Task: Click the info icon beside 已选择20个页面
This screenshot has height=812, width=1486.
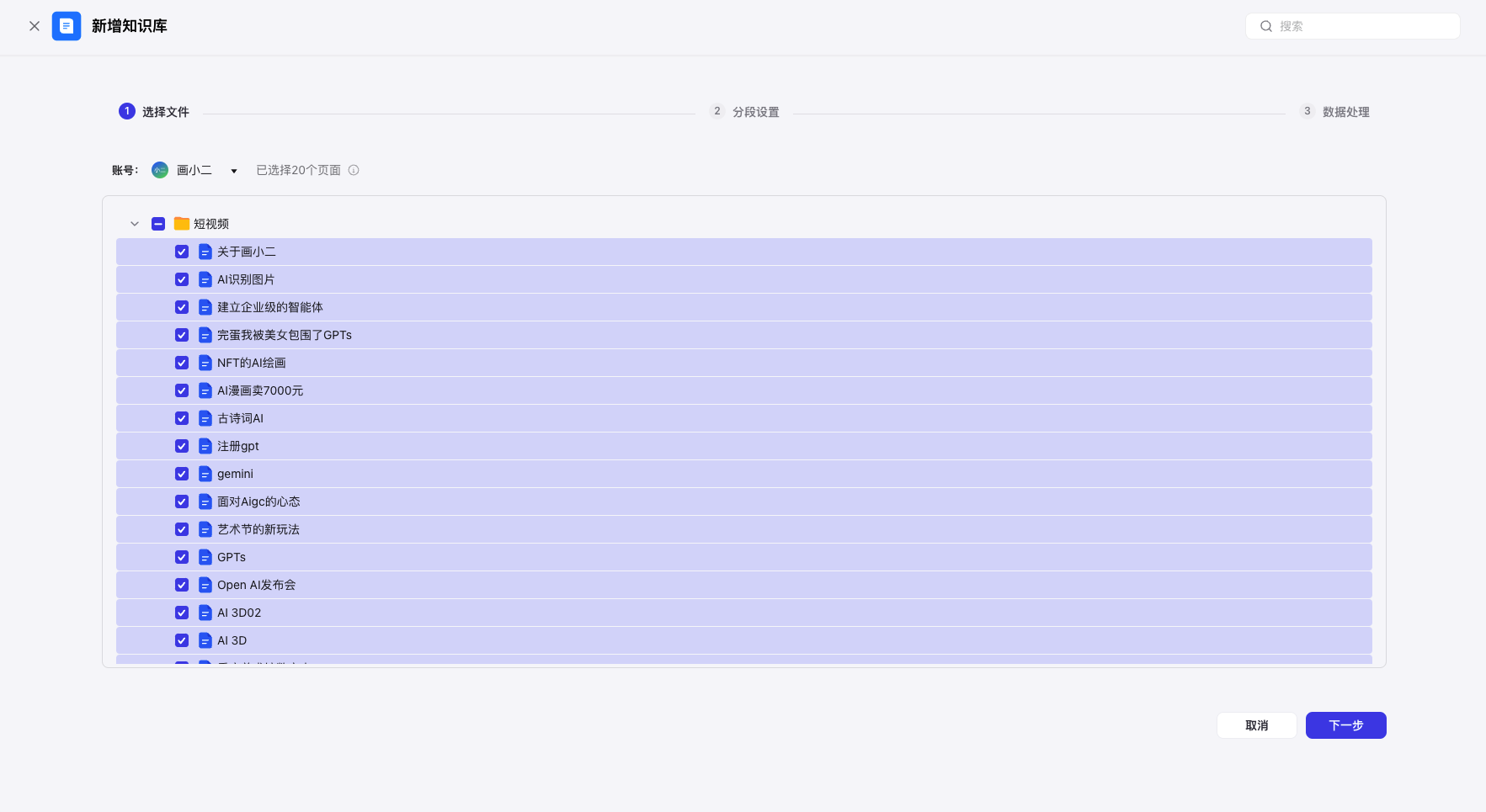Action: point(354,170)
